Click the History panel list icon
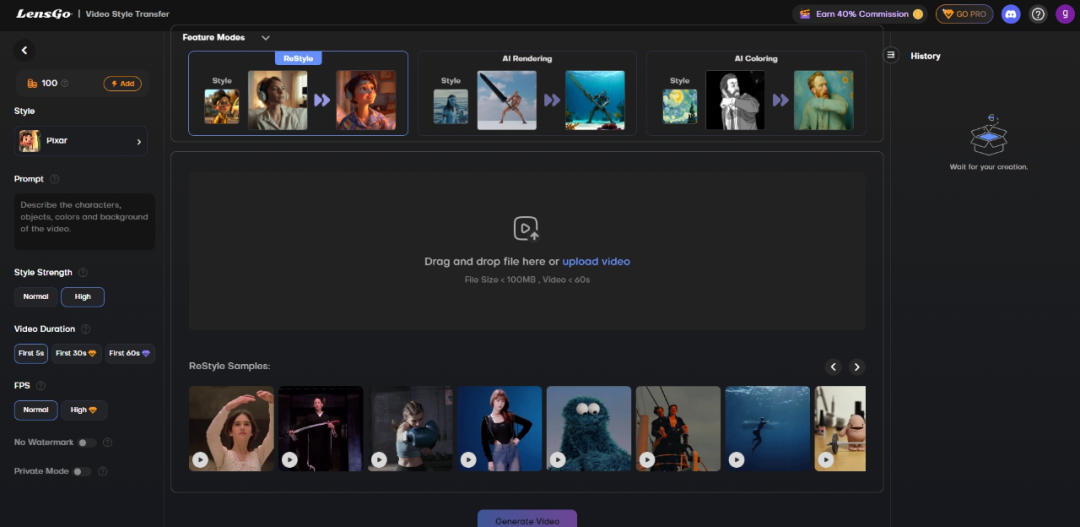The height and width of the screenshot is (527, 1080). tap(891, 56)
